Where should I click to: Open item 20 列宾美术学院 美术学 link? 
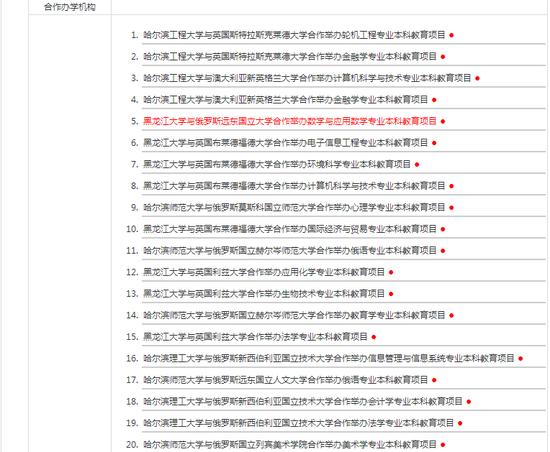click(290, 445)
